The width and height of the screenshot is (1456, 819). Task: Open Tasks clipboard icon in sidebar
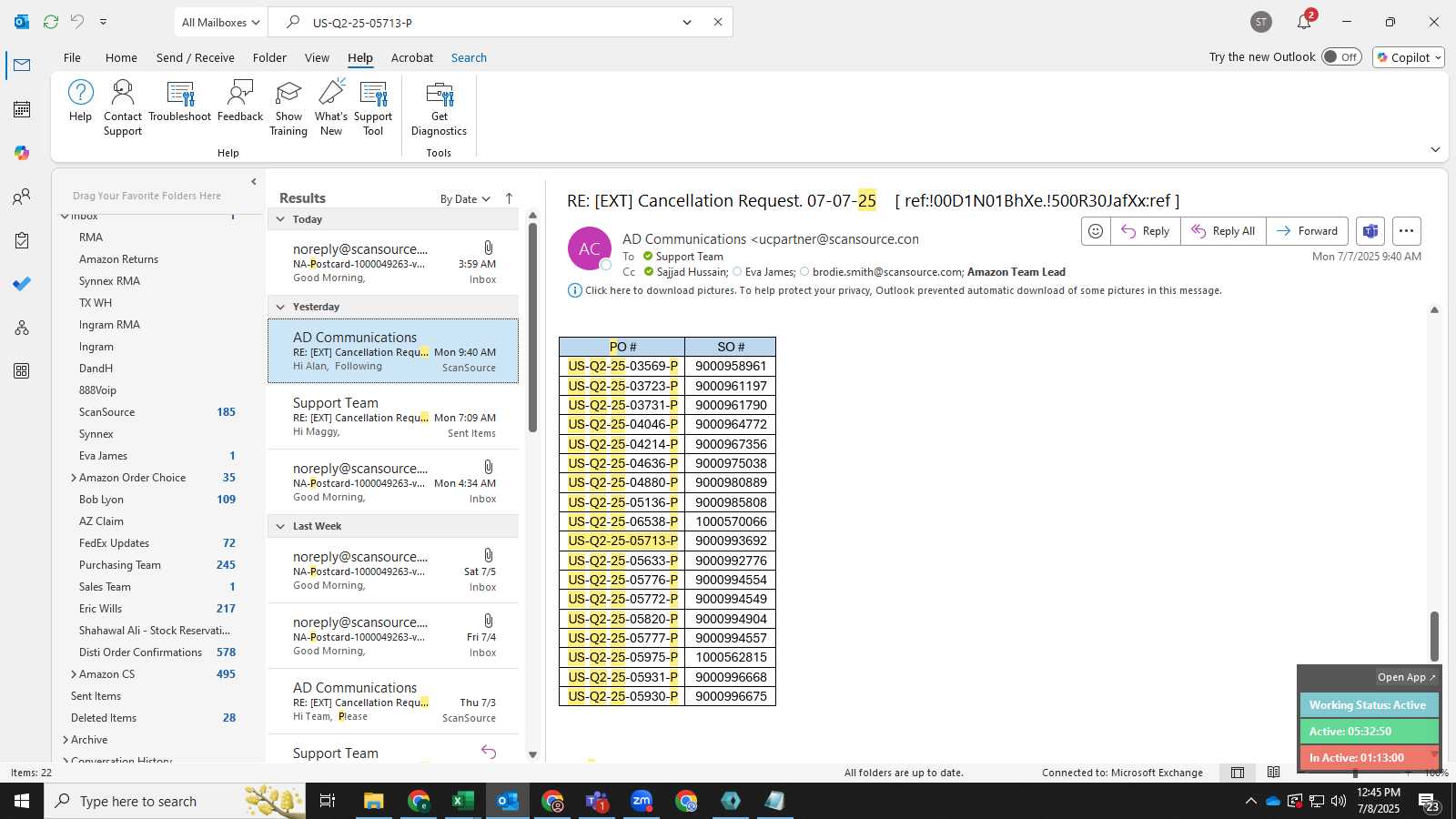tap(22, 240)
